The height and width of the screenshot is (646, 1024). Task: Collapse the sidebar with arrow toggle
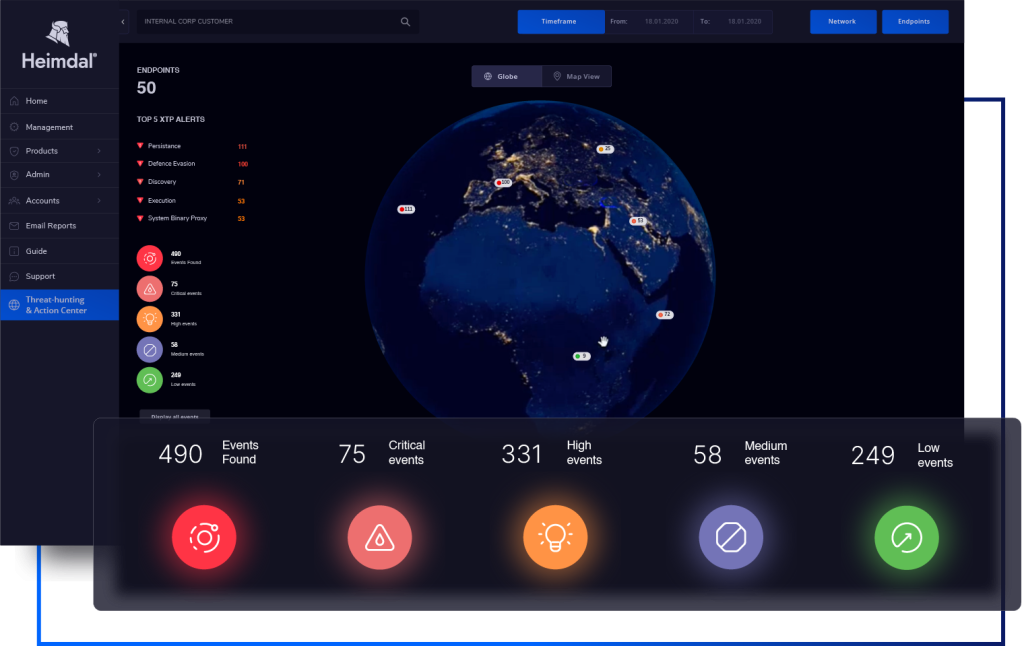tap(124, 21)
